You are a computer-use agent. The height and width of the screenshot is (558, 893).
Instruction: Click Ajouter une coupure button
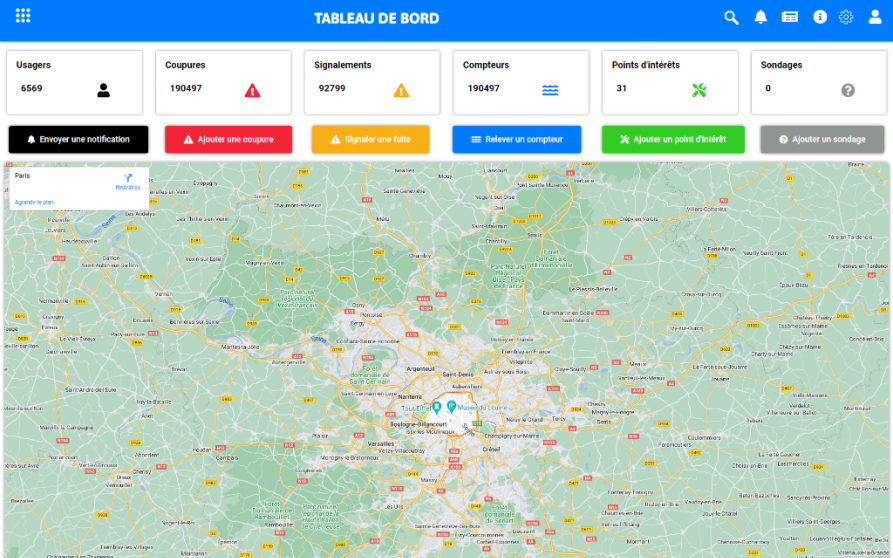click(228, 140)
